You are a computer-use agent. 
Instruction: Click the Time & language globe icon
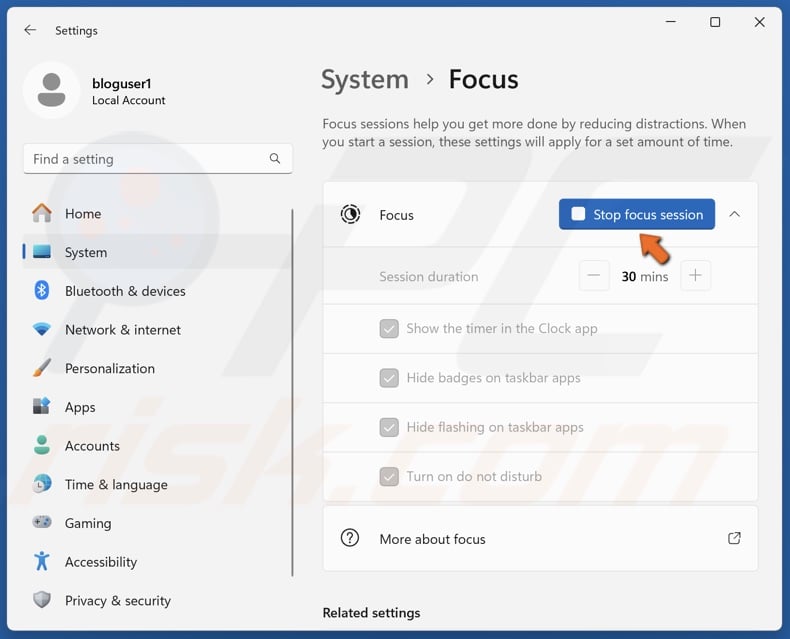point(42,484)
